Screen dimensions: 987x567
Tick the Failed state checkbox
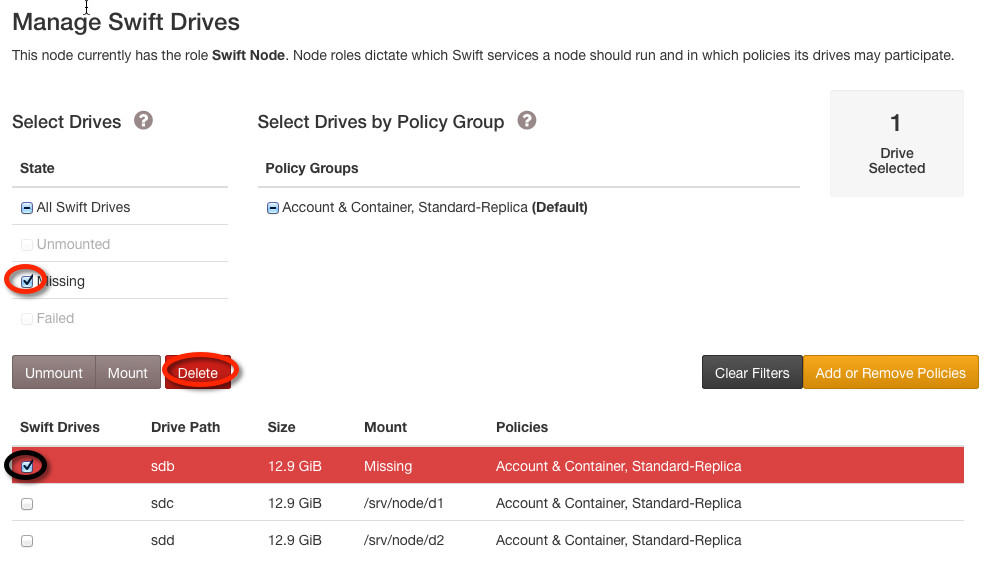coord(27,319)
